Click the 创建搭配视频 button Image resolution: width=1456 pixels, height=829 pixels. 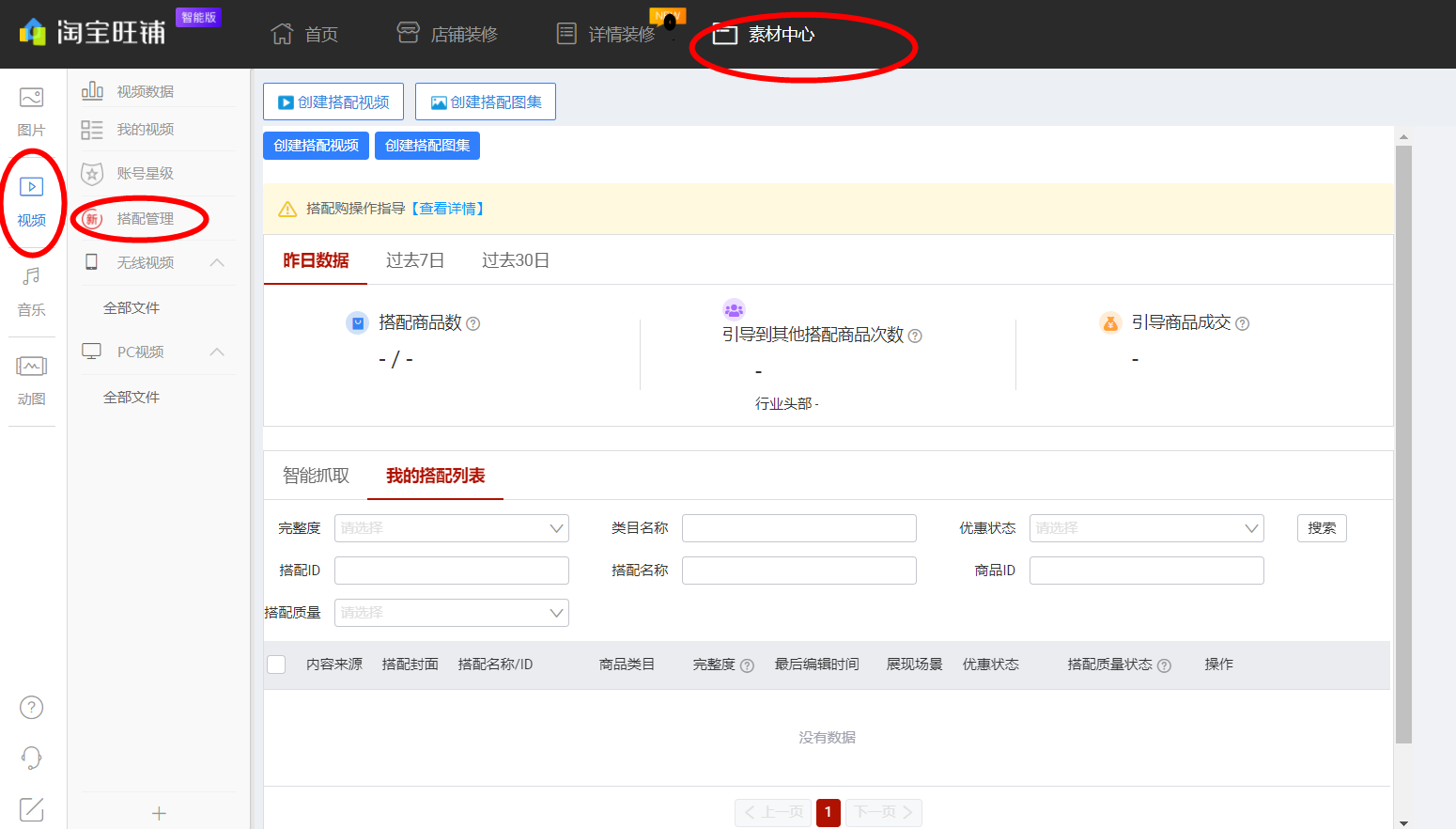[333, 102]
